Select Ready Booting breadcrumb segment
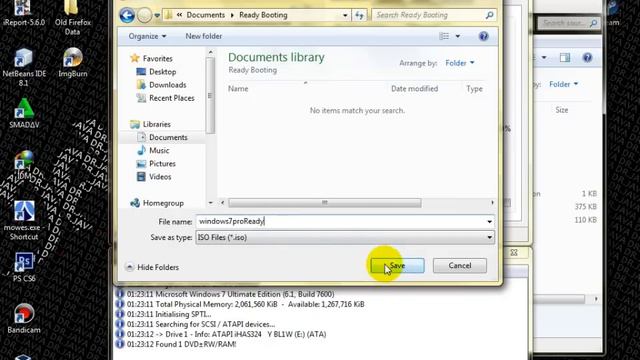The width and height of the screenshot is (640, 360). 263,15
